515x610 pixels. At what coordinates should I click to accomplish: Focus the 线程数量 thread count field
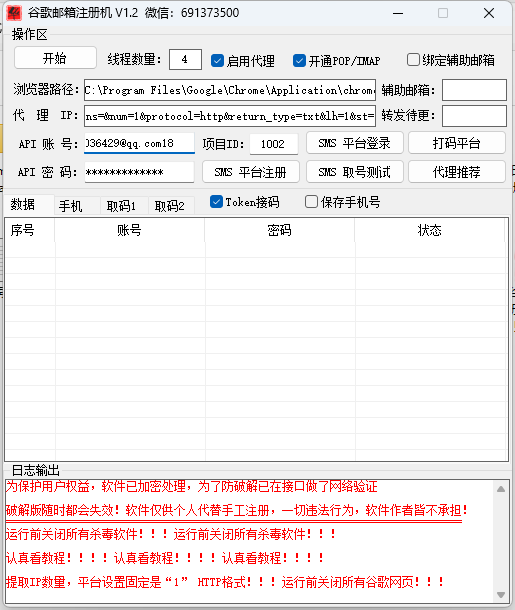pyautogui.click(x=185, y=60)
